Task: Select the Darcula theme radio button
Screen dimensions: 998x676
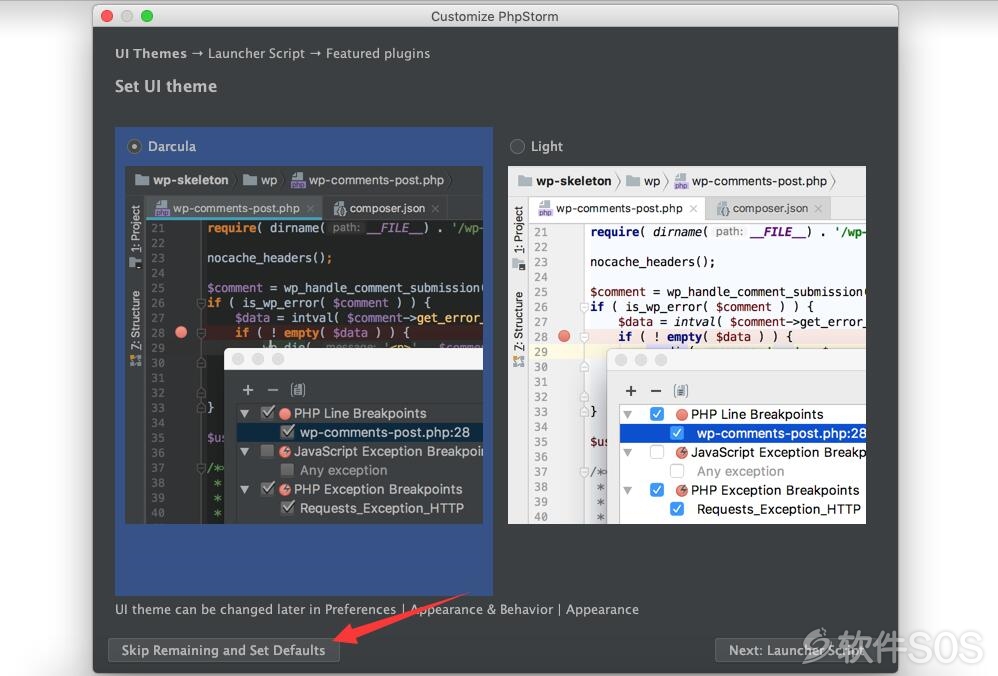Action: [134, 146]
